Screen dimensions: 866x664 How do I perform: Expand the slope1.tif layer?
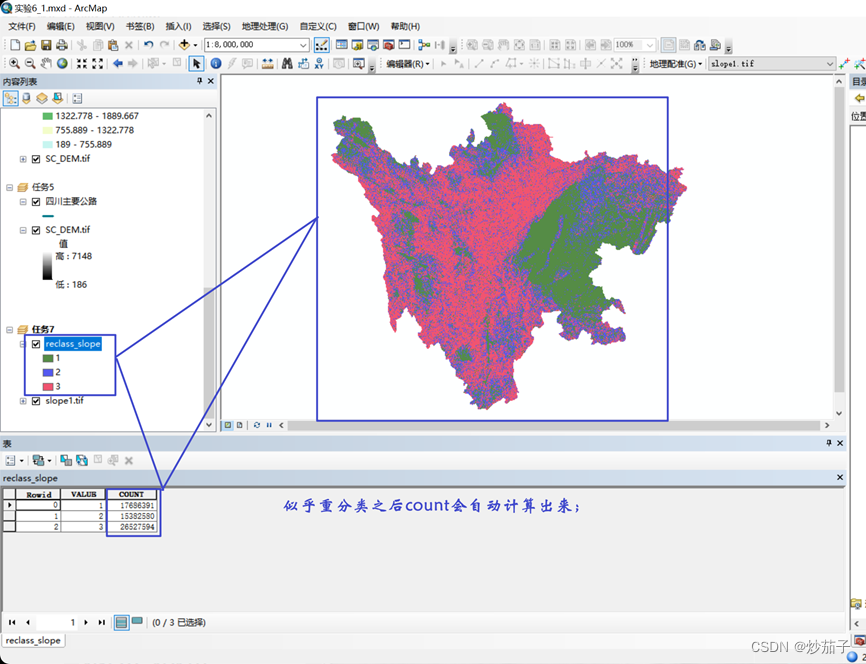click(x=23, y=401)
